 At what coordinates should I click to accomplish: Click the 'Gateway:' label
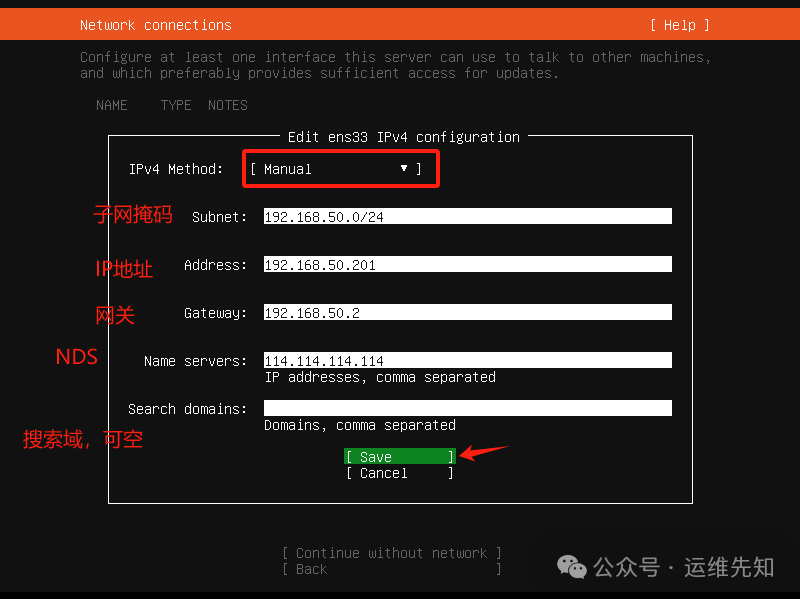[x=215, y=313]
